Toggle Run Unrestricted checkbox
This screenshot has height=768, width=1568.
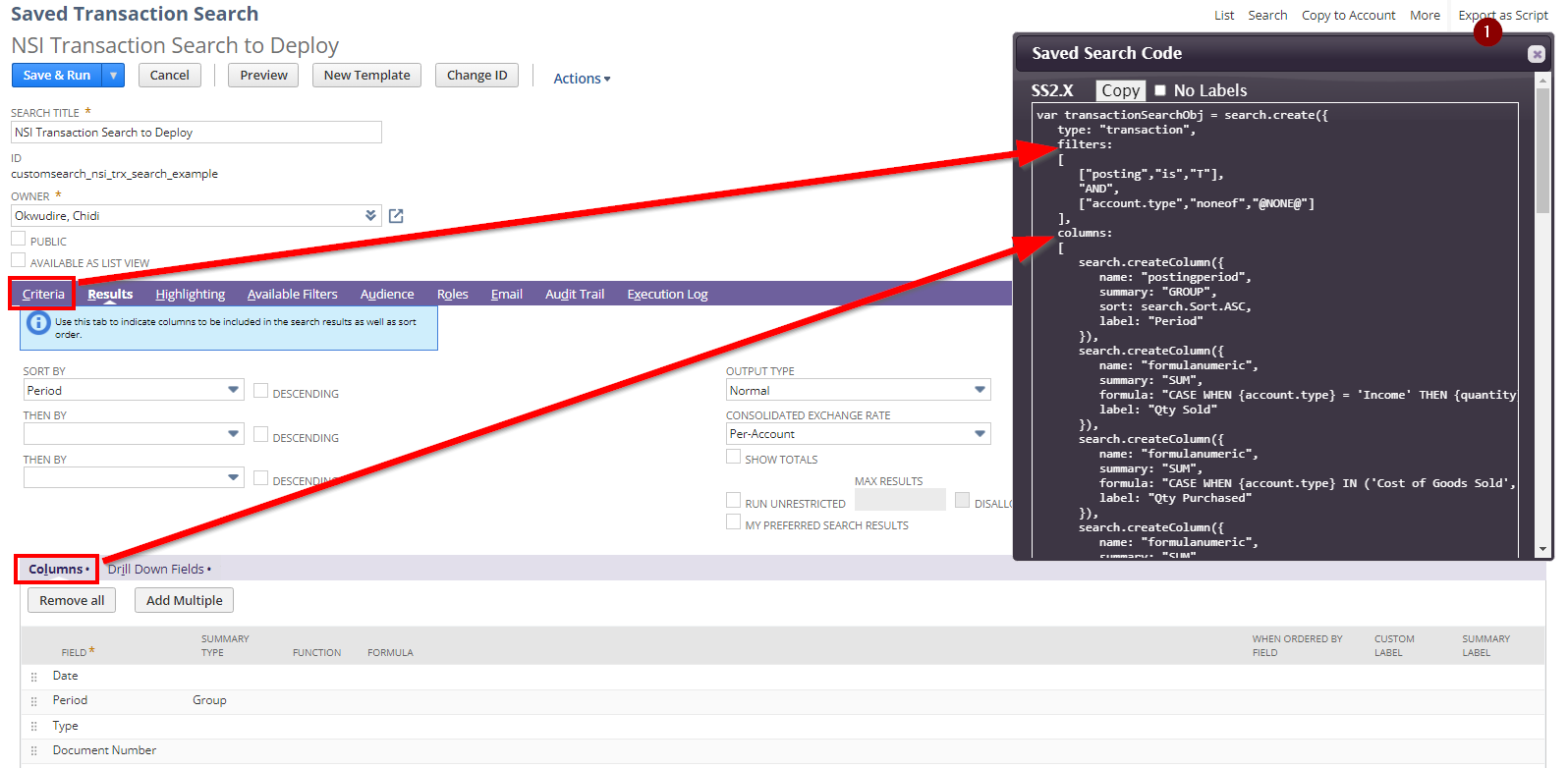click(x=733, y=501)
